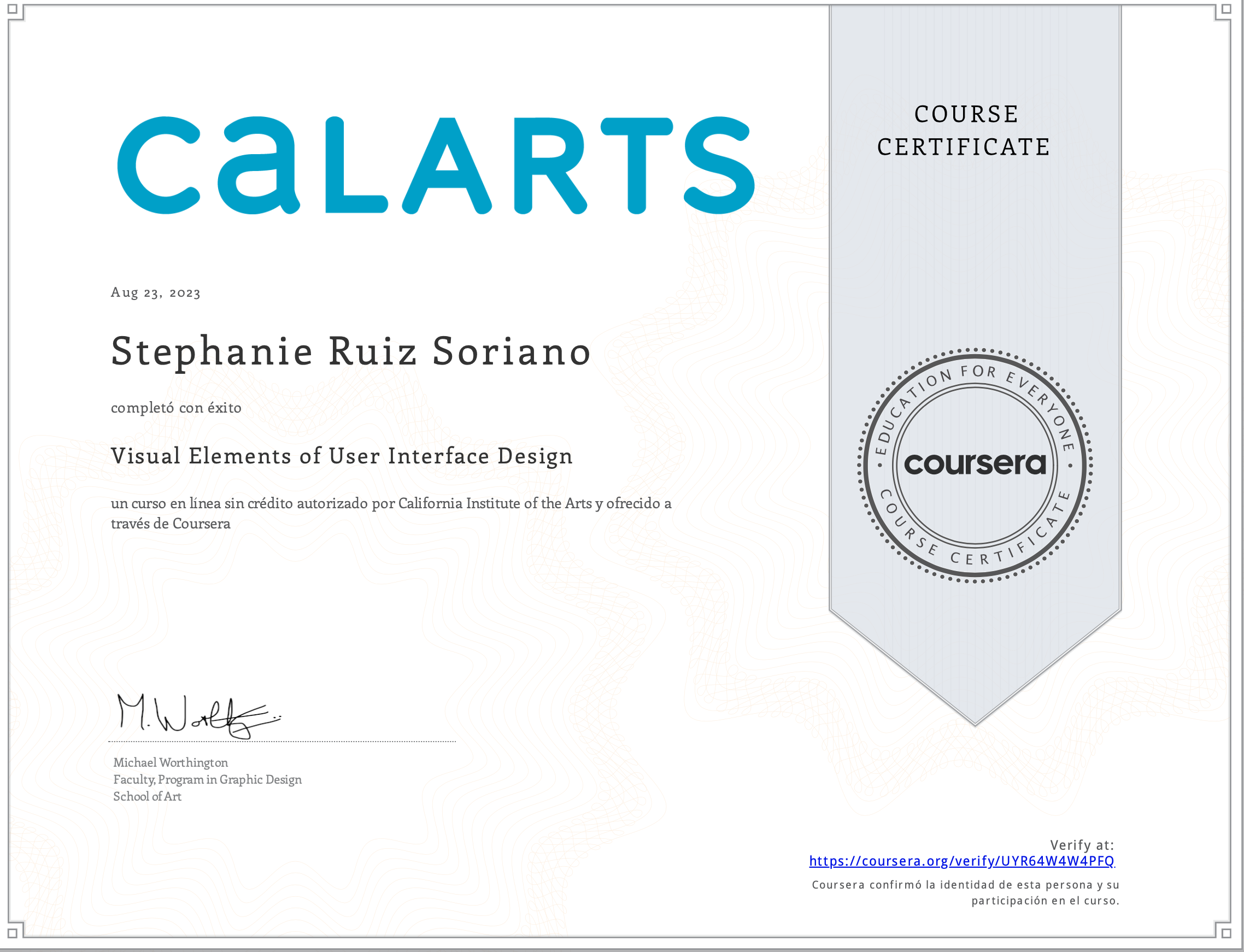Click the name 'Michael Worthington'

(171, 762)
